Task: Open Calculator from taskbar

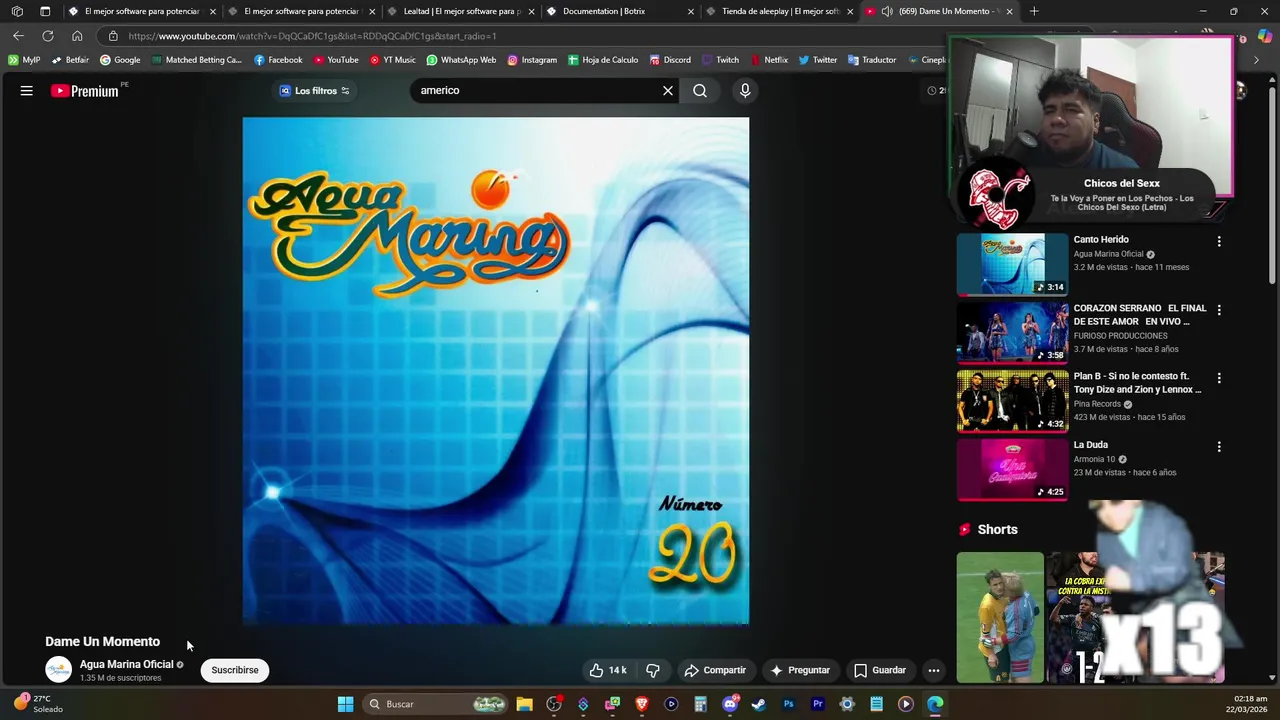Action: (700, 704)
